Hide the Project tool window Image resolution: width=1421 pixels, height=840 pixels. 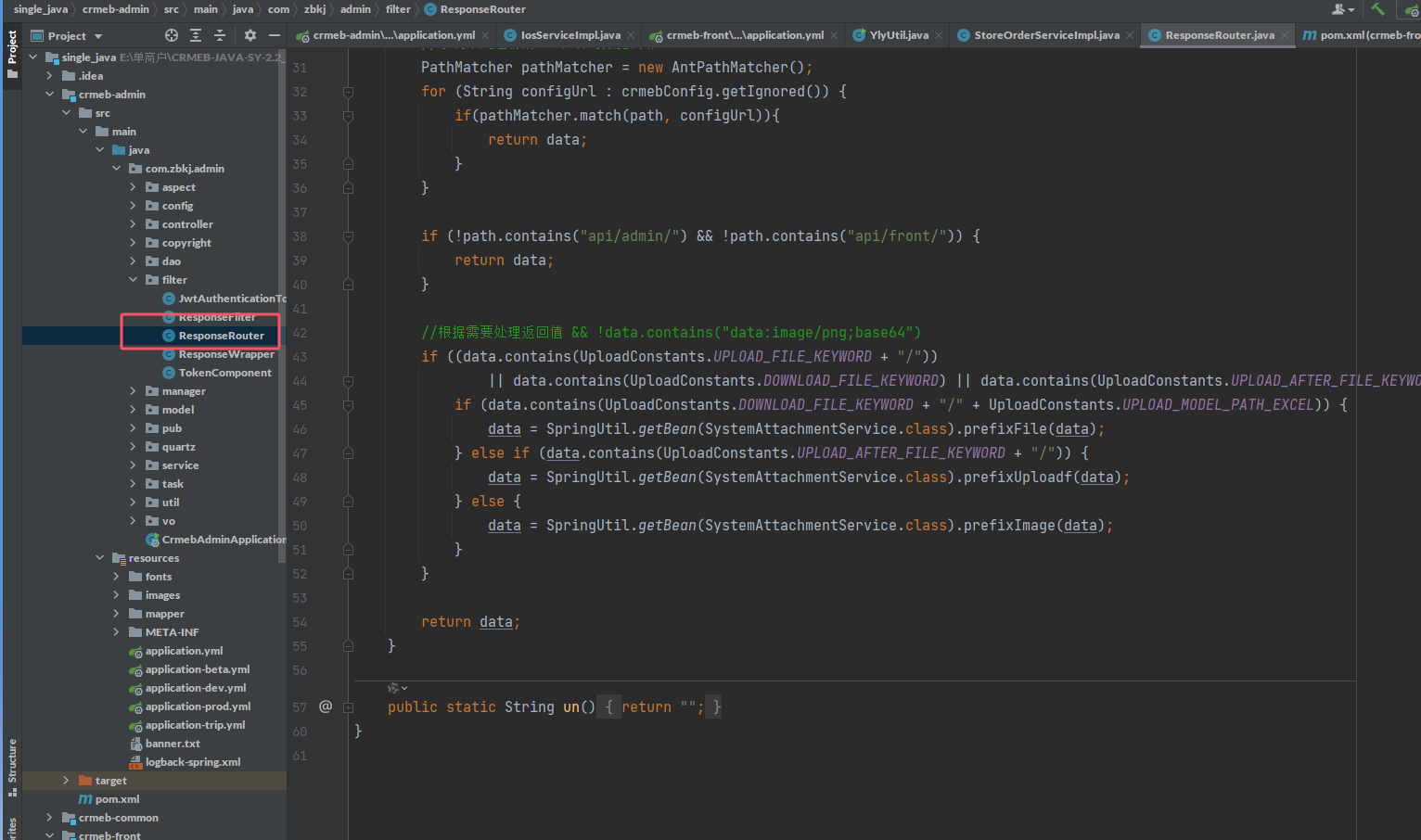[275, 35]
